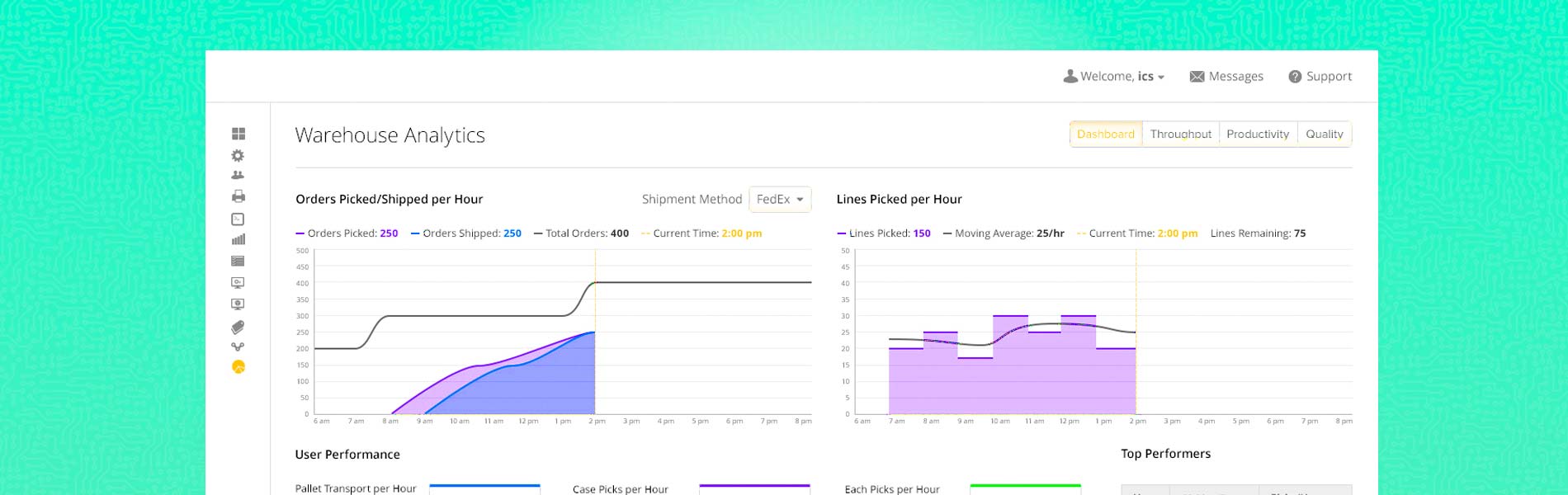Click the Each Picks per Hour label
Viewport: 1568px width, 495px height.
(x=891, y=489)
